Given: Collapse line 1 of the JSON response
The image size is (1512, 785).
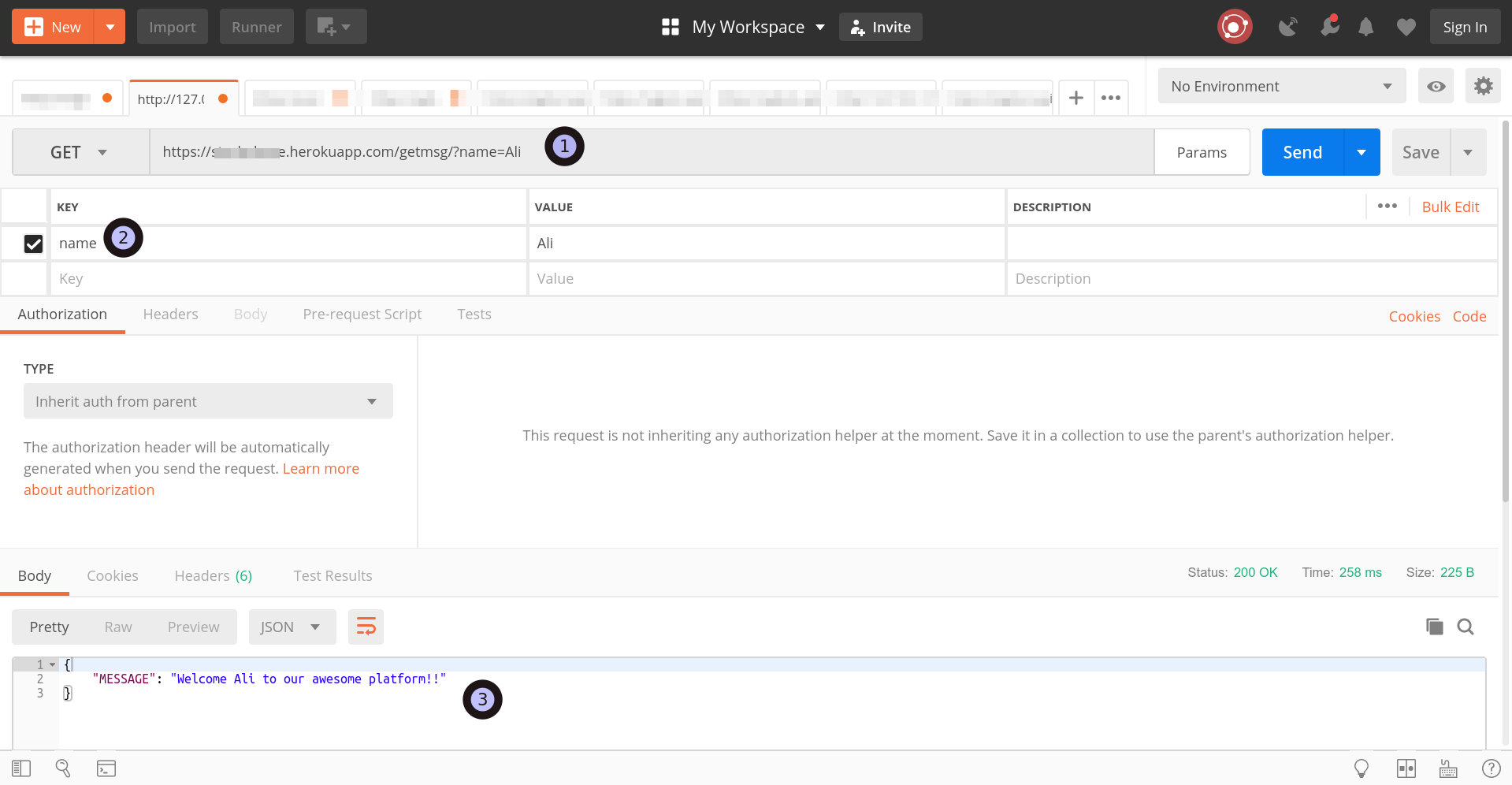Looking at the screenshot, I should [x=53, y=664].
